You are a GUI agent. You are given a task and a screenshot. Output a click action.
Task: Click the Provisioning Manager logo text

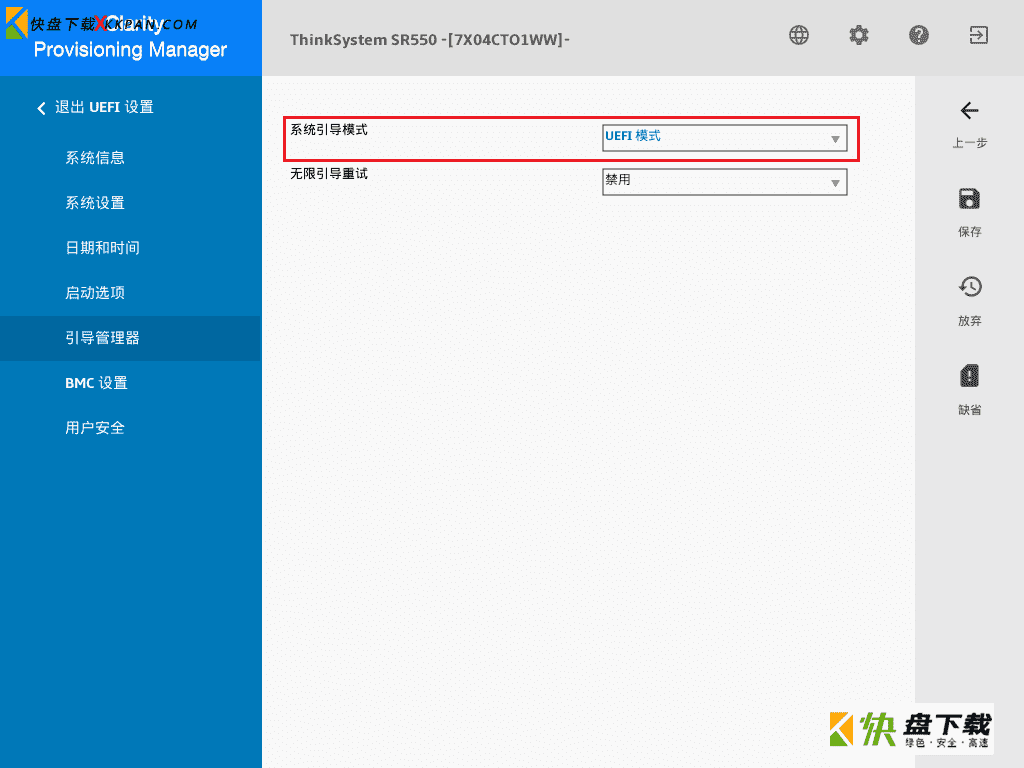click(x=131, y=50)
